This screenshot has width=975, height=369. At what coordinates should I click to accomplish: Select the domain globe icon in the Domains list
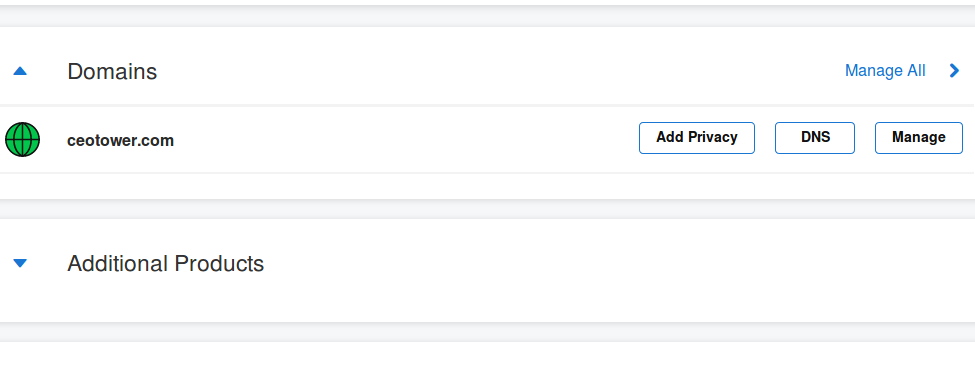[x=22, y=139]
